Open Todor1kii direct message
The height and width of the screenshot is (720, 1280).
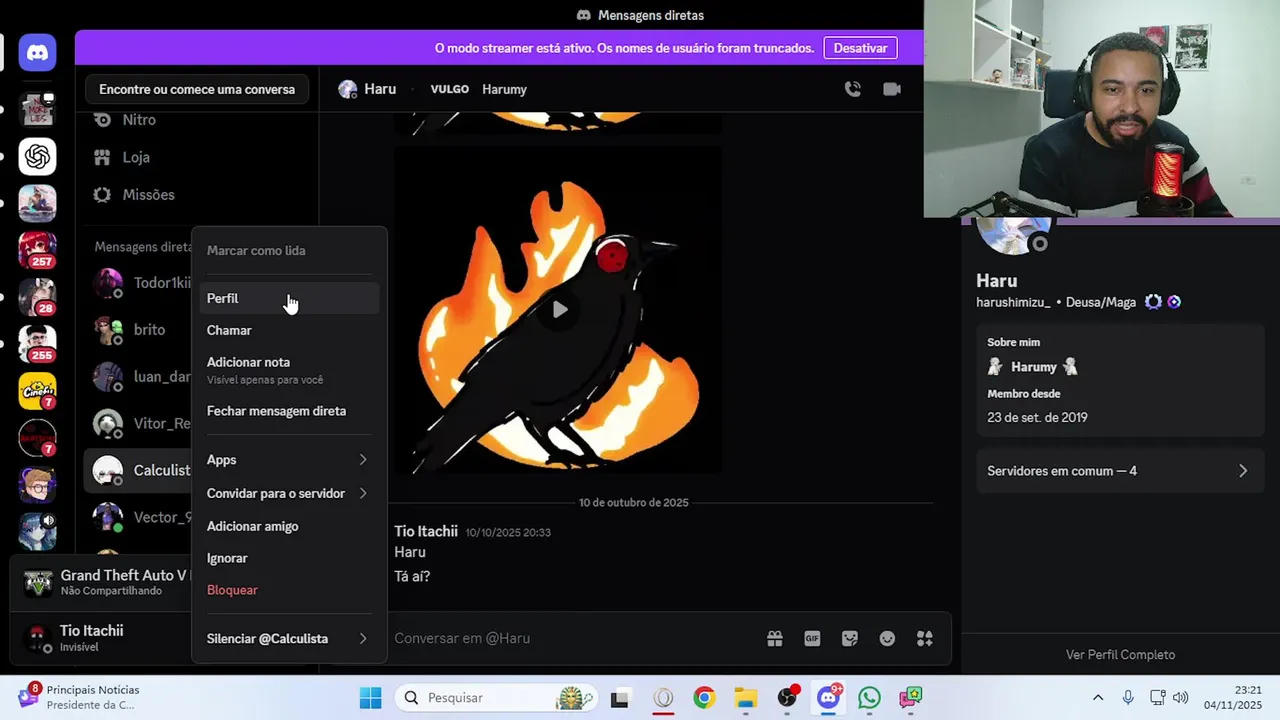coord(139,282)
